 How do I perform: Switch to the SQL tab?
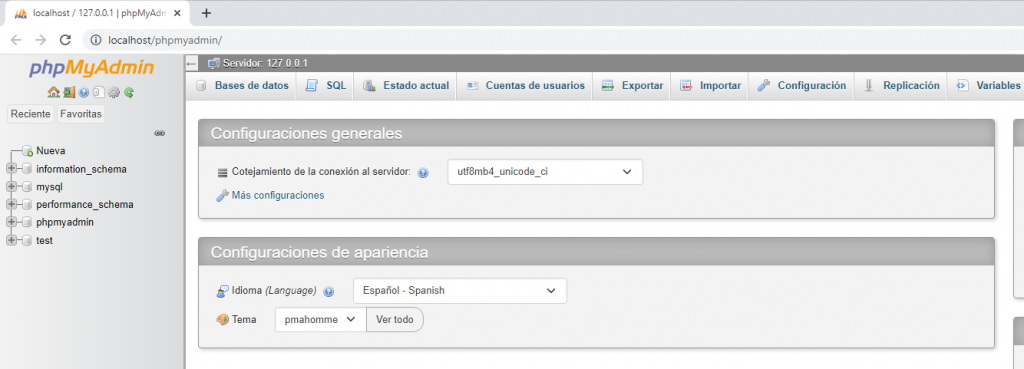pyautogui.click(x=325, y=86)
